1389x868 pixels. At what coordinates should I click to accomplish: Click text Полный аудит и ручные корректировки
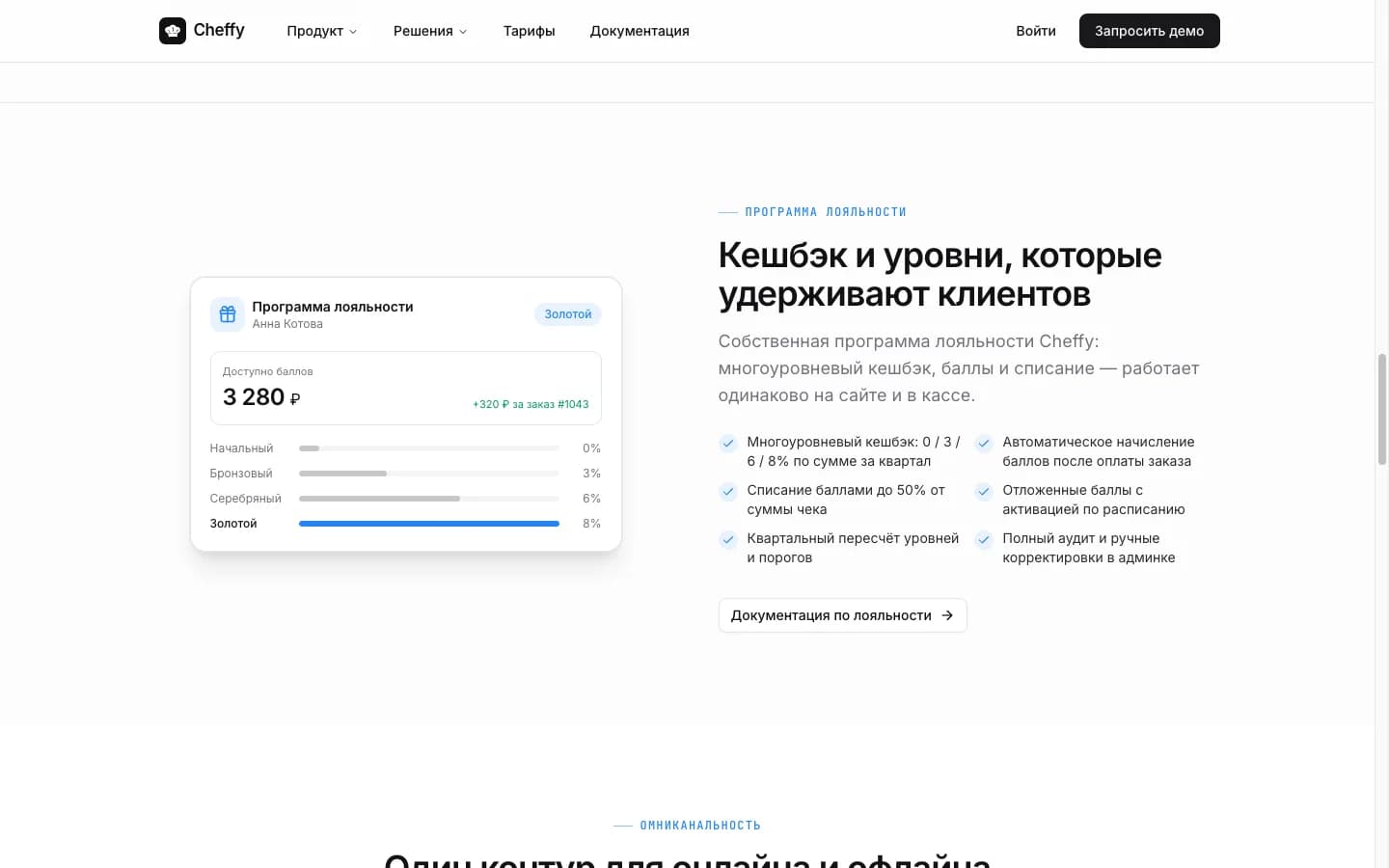coord(1089,548)
